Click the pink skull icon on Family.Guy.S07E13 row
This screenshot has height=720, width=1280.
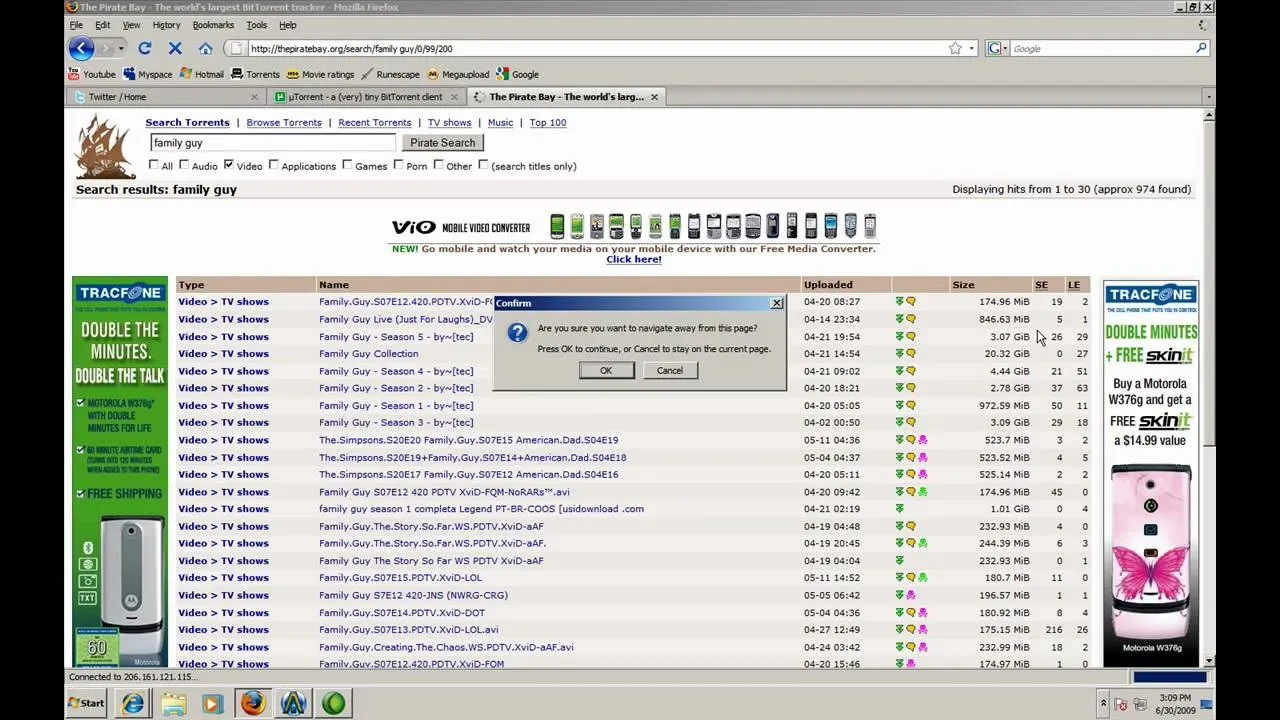(922, 630)
